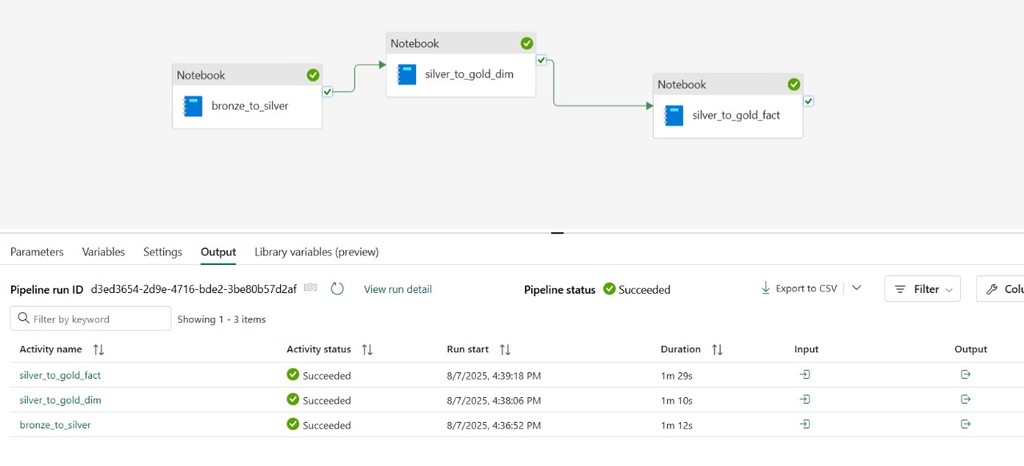Click the silver_to_gold_dim notebook icon
The image size is (1024, 466).
pyautogui.click(x=407, y=74)
